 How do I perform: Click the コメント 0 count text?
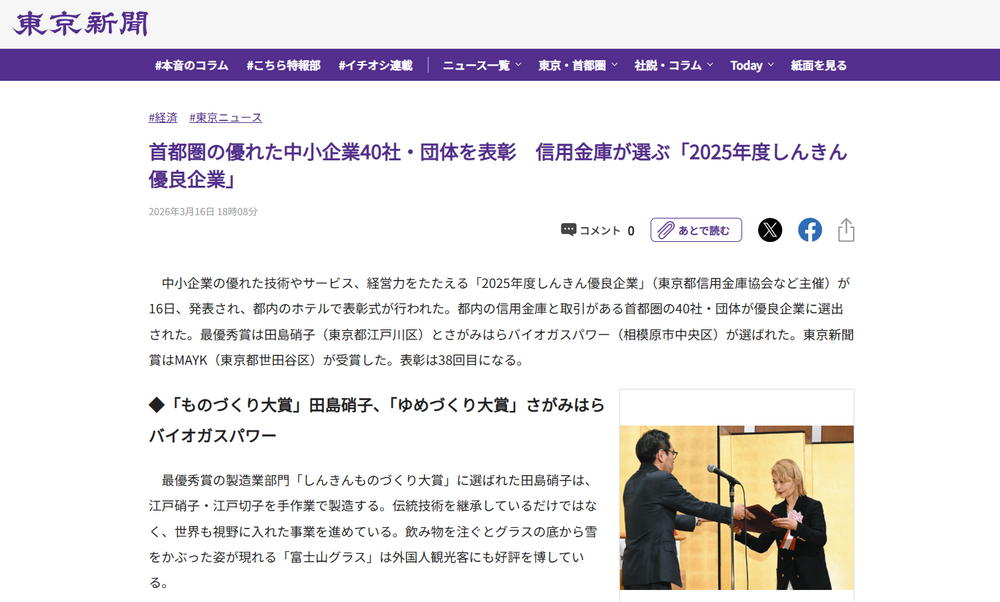(607, 230)
